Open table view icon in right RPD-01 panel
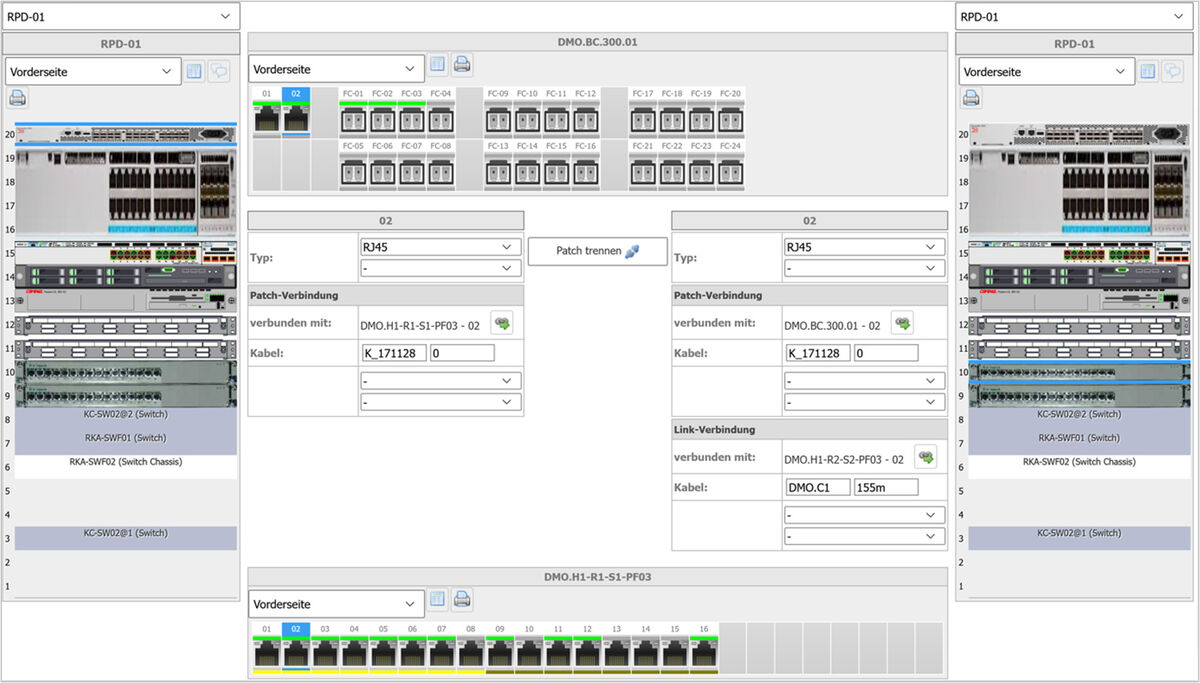Viewport: 1200px width, 683px height. coord(1148,71)
